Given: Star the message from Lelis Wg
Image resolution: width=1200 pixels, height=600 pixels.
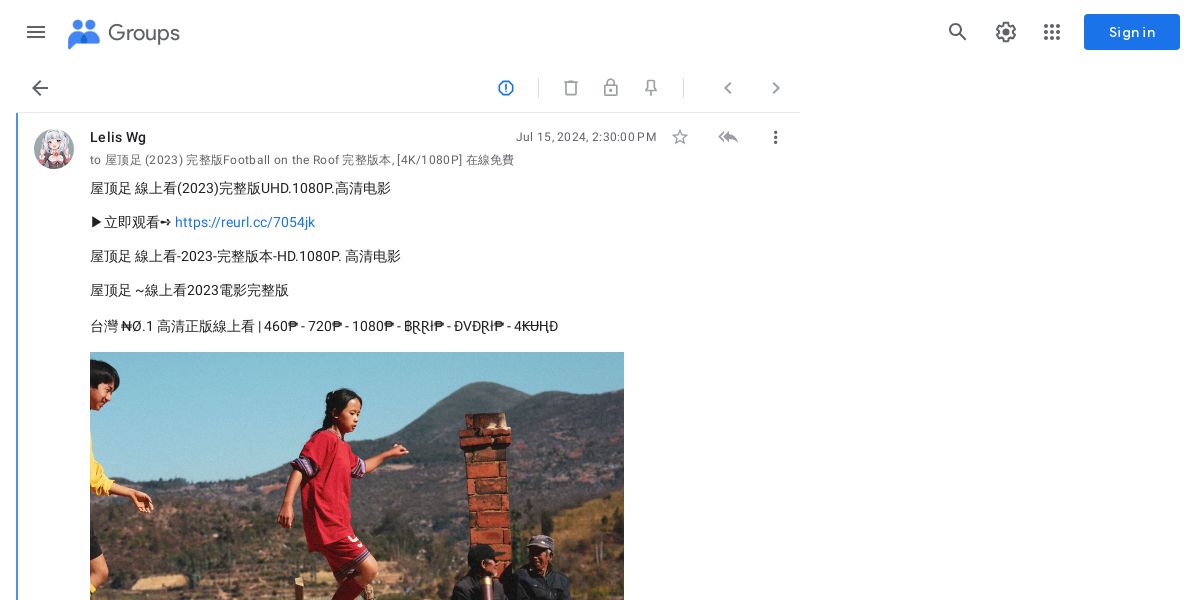Looking at the screenshot, I should point(680,137).
